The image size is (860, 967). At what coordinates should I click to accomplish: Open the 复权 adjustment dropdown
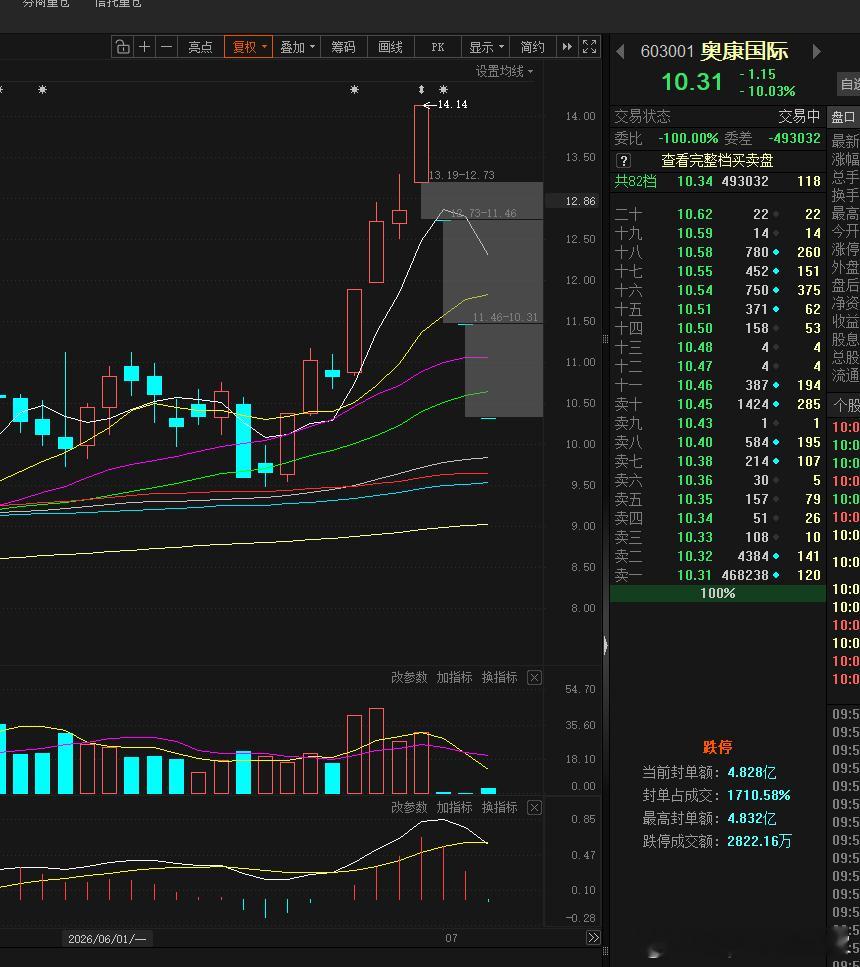249,47
